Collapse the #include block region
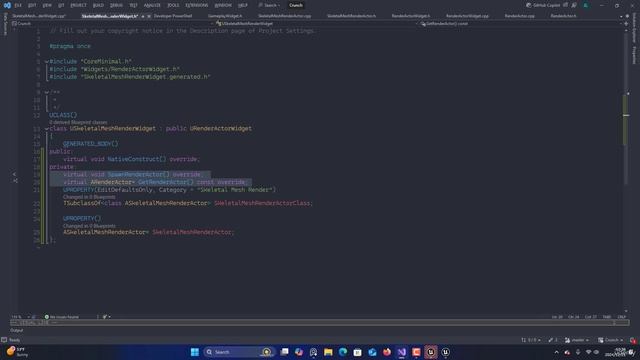Image resolution: width=640 pixels, height=360 pixels. click(x=47, y=61)
